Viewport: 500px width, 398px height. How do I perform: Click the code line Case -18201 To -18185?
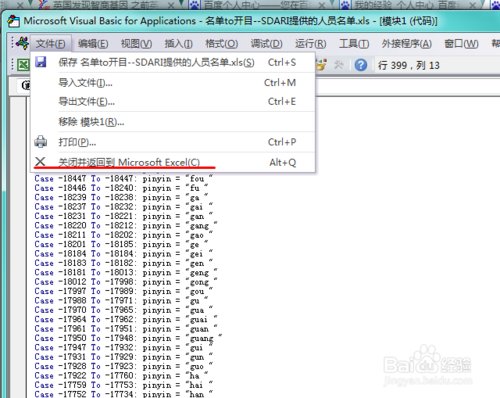click(x=122, y=244)
